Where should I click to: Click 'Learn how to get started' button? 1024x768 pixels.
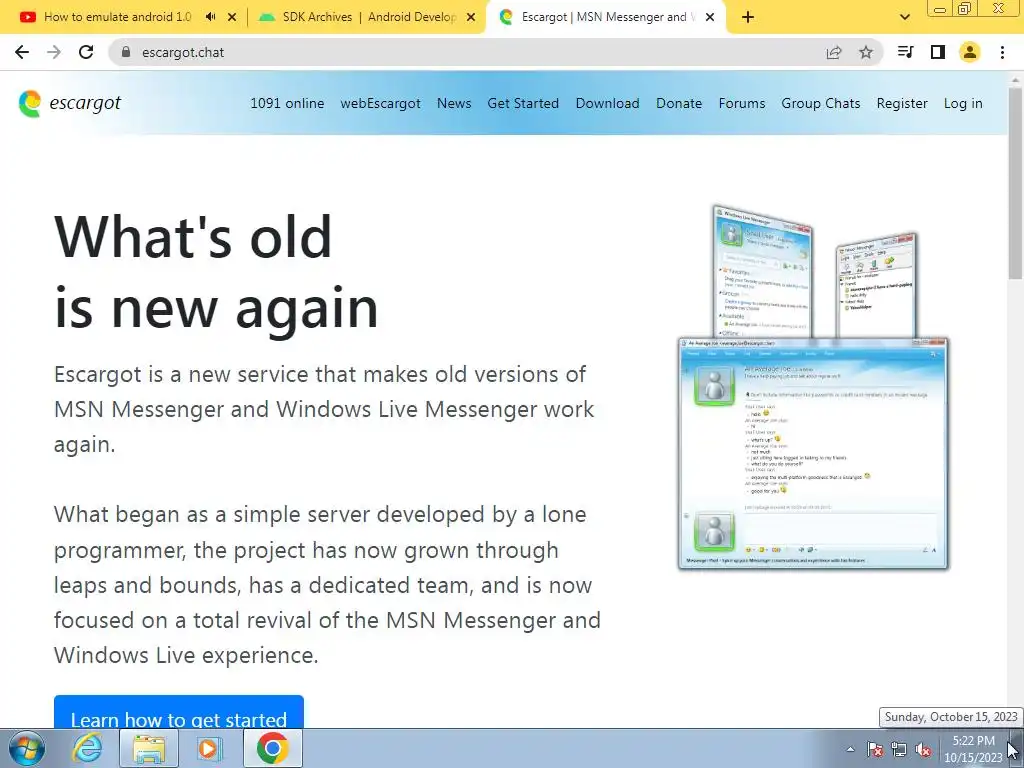(x=179, y=712)
